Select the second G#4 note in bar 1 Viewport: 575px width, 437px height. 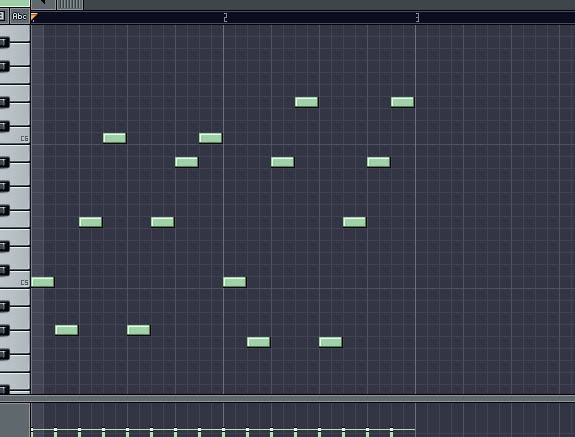pos(139,330)
